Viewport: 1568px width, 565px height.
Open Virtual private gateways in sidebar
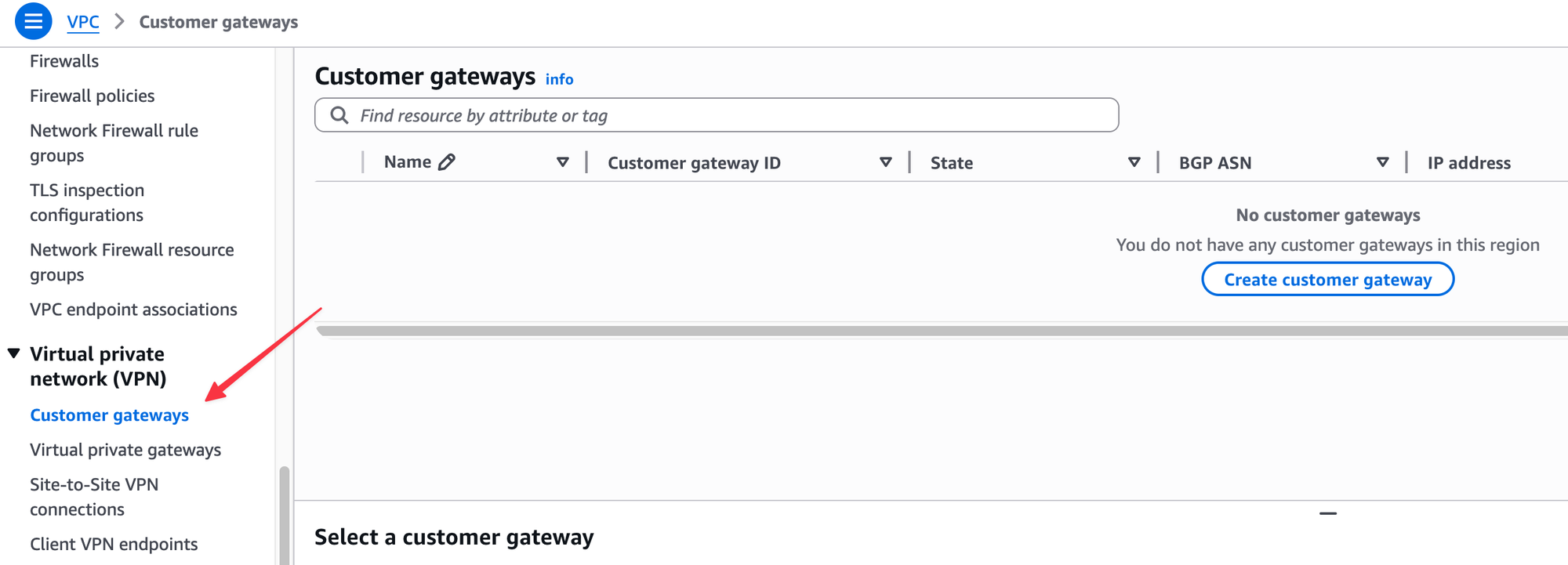coord(125,450)
